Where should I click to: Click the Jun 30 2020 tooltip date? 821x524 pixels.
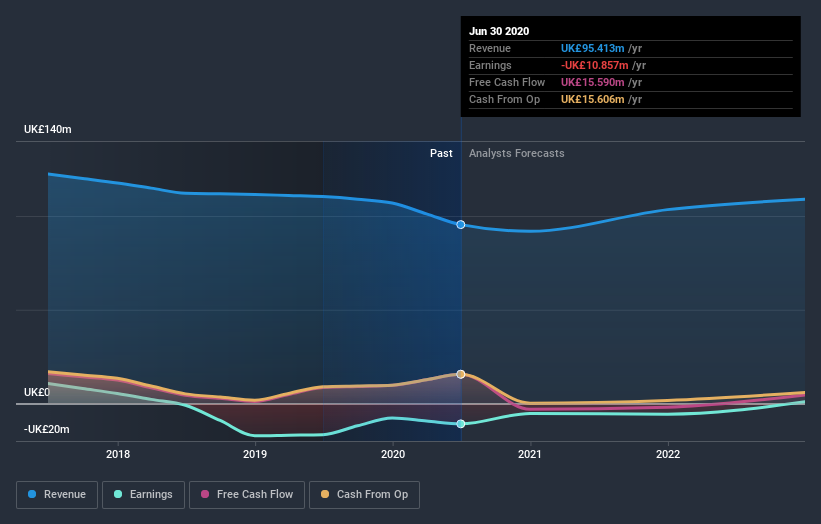coord(499,31)
